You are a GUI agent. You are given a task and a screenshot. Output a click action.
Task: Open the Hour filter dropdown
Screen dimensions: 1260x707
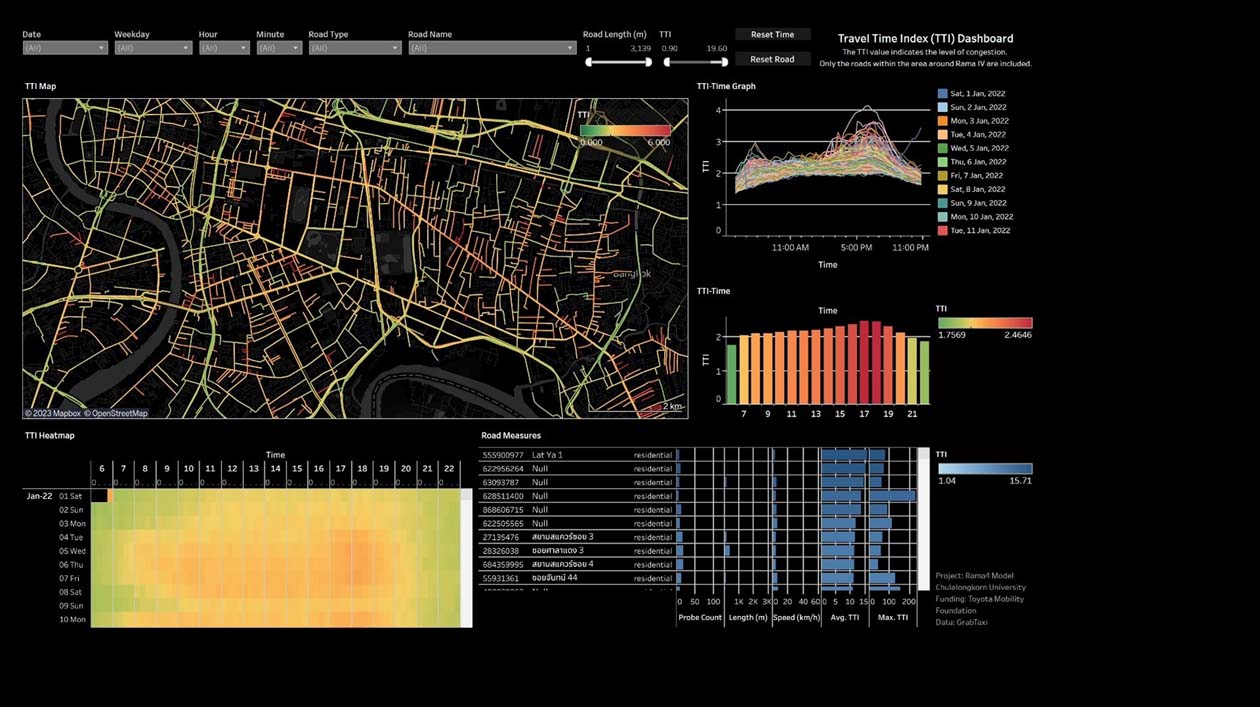224,48
